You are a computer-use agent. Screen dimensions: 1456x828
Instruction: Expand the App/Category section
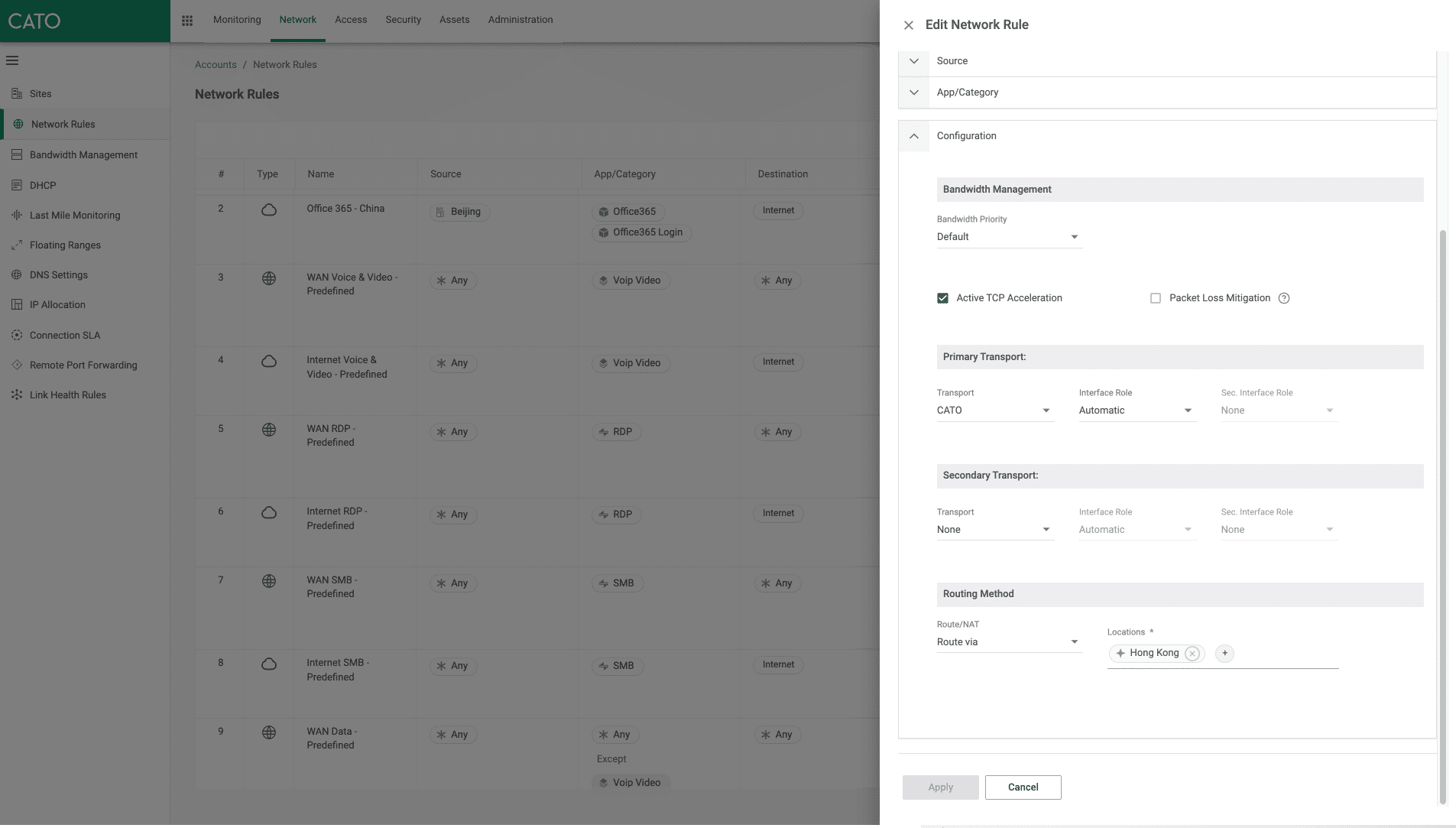pos(914,93)
